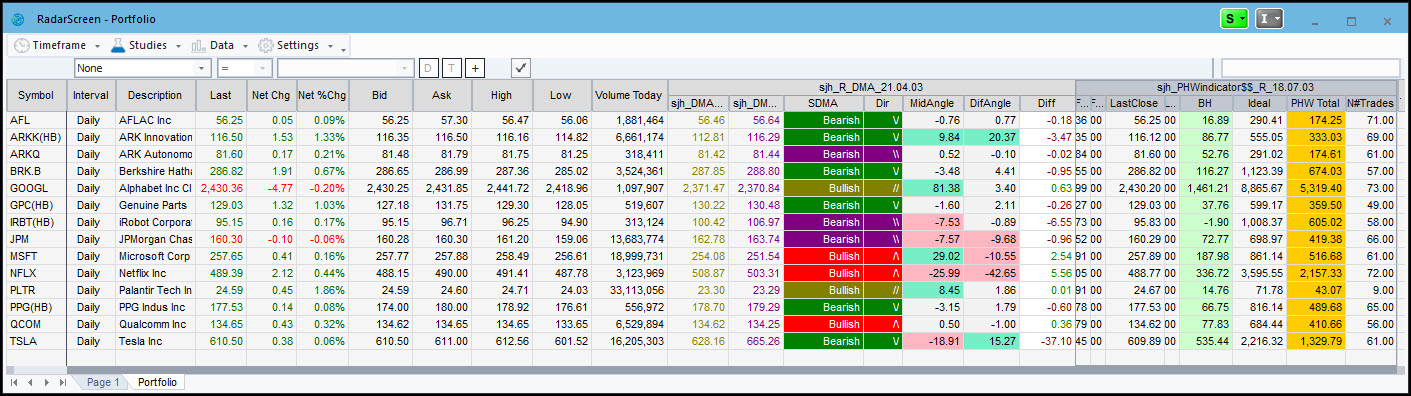Open the Data chart toolbar item
Viewport: 1411px width, 396px height.
point(219,45)
